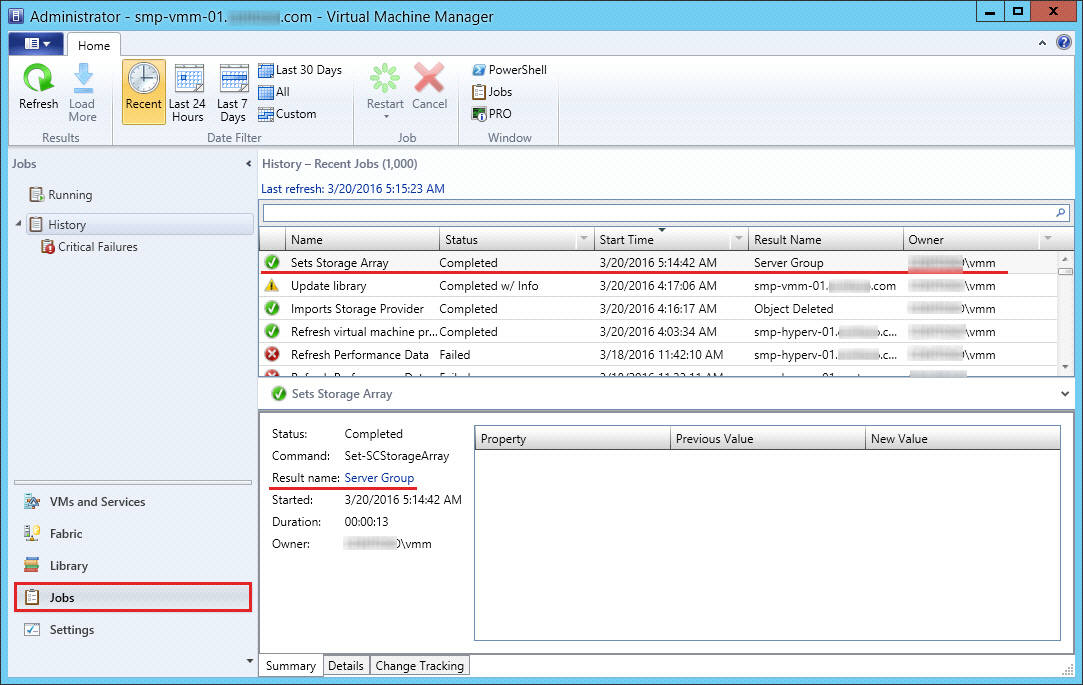Switch to the Change Tracking tab

419,666
